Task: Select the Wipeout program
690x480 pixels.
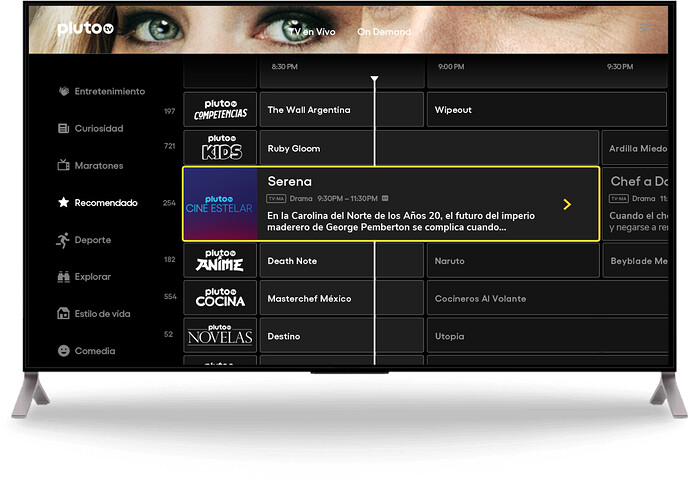Action: point(547,110)
